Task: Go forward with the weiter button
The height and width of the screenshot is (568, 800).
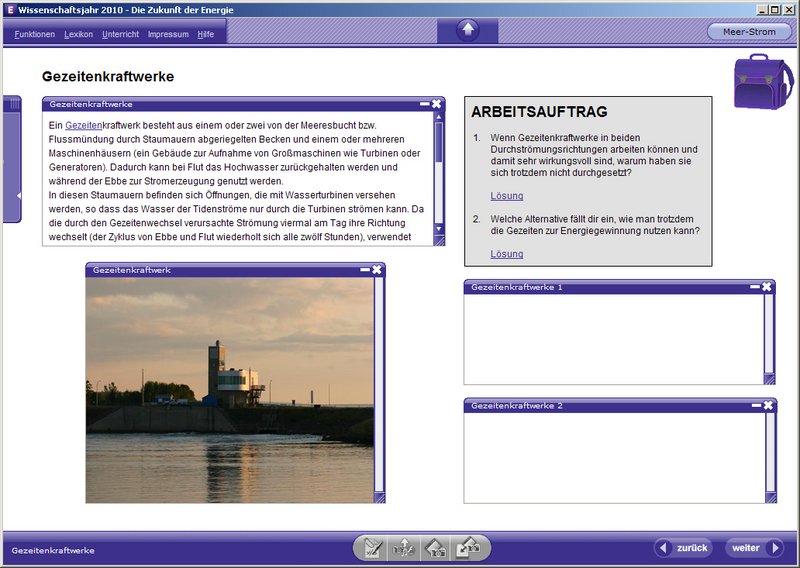Action: pyautogui.click(x=755, y=548)
